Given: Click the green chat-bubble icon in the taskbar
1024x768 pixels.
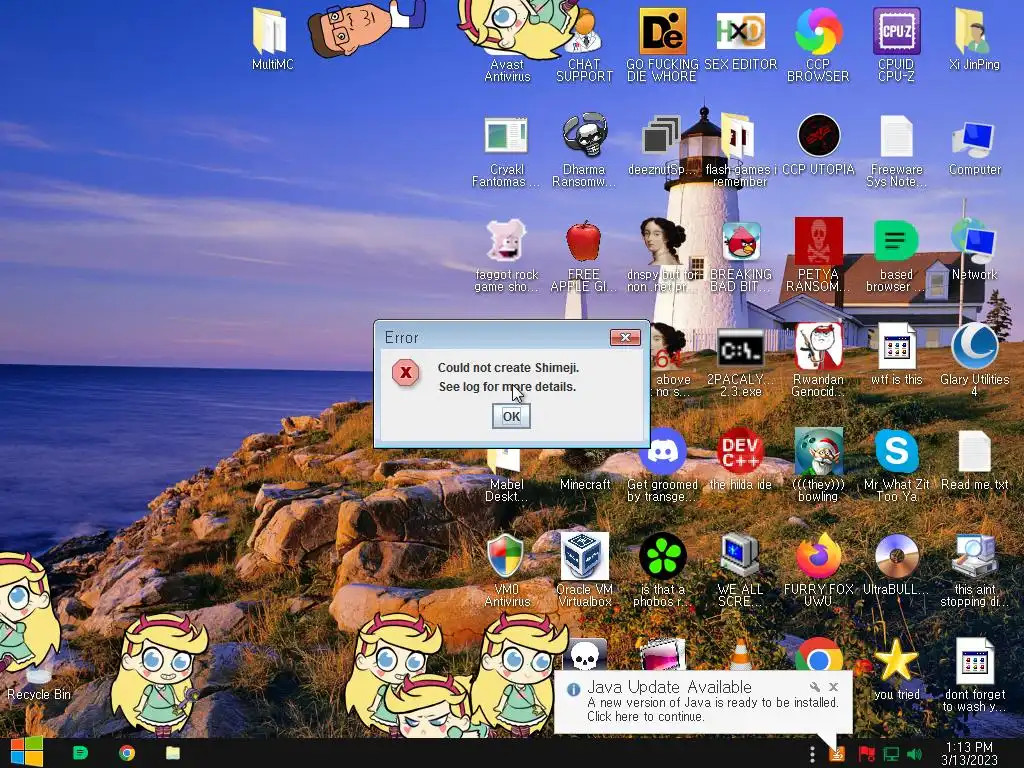Looking at the screenshot, I should pyautogui.click(x=80, y=753).
